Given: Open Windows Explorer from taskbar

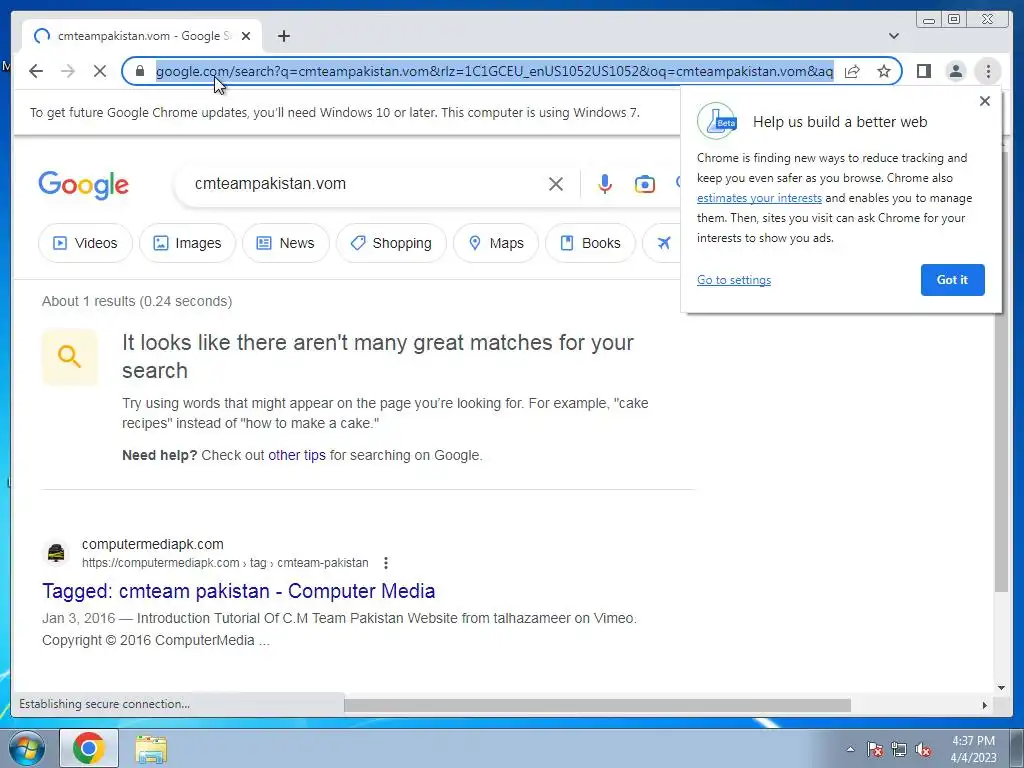Looking at the screenshot, I should pos(151,748).
